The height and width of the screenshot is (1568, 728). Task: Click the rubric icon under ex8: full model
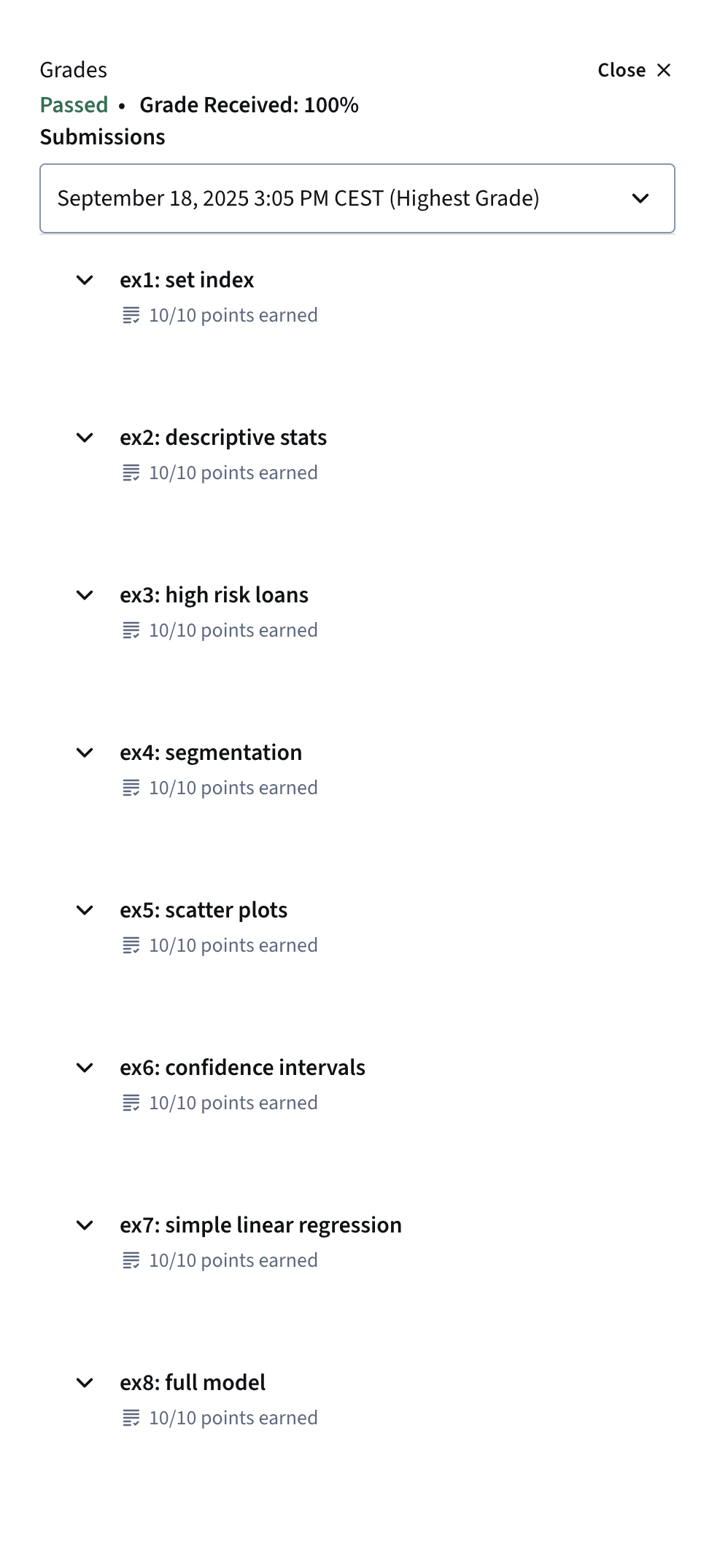tap(131, 1418)
